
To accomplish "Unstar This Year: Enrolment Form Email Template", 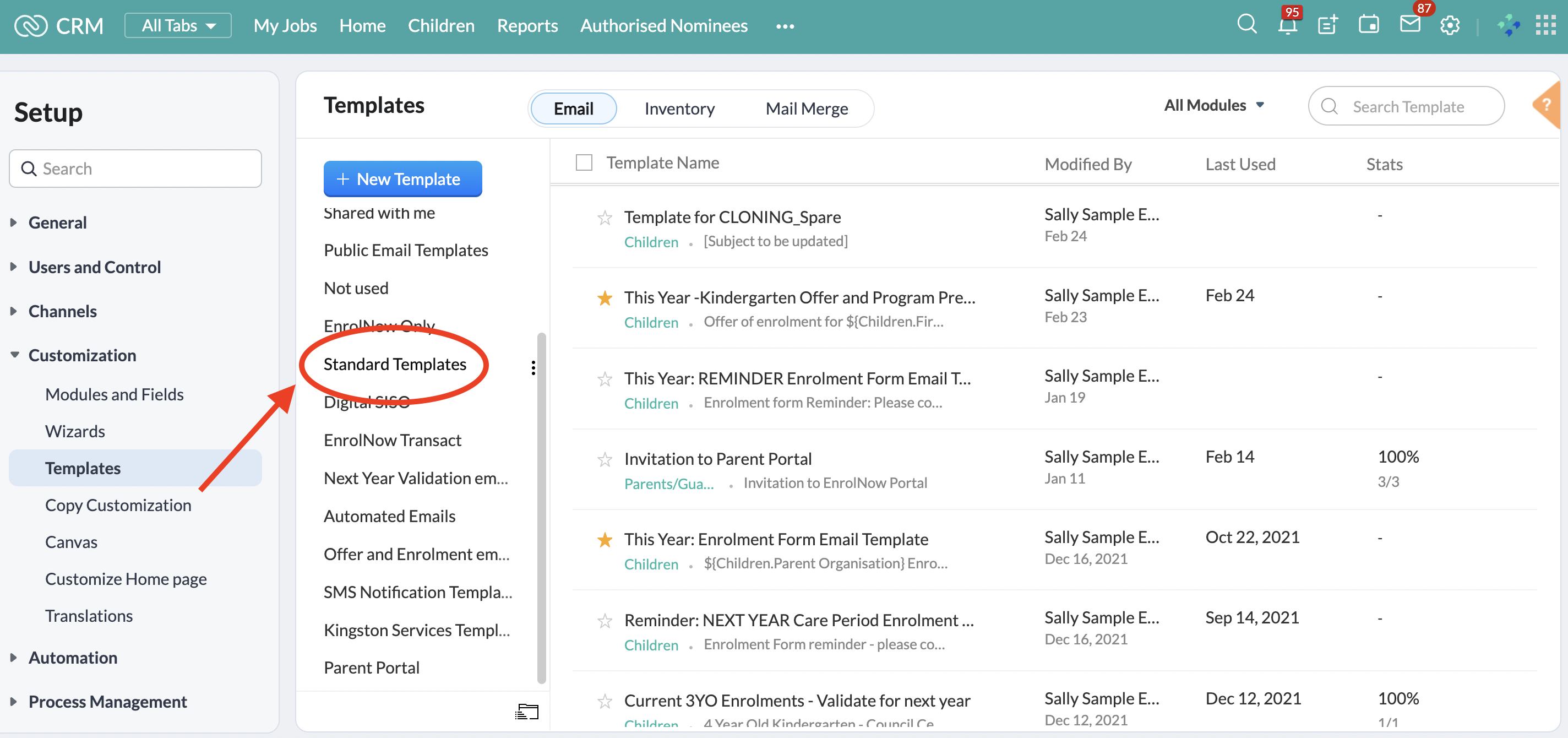I will point(605,540).
